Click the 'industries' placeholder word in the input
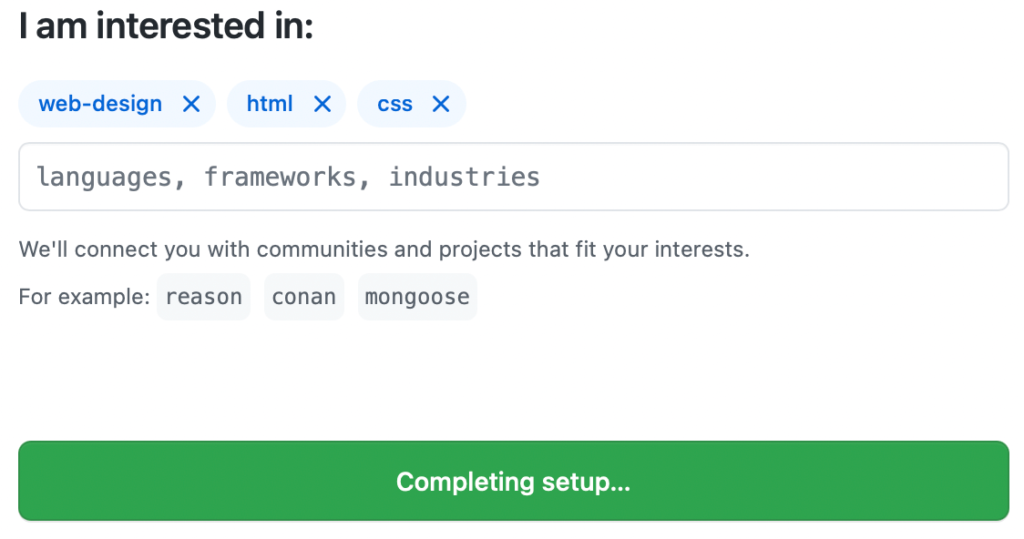Image resolution: width=1024 pixels, height=539 pixels. point(464,177)
